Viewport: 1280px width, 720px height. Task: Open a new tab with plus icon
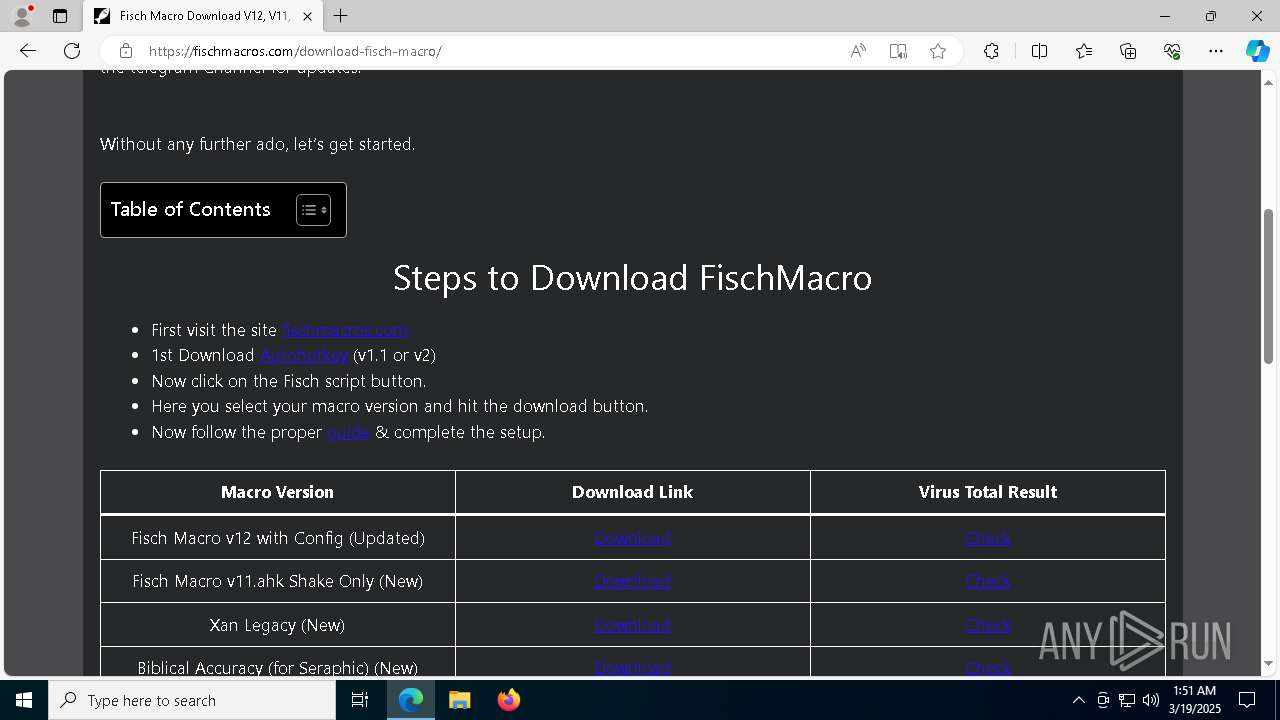pyautogui.click(x=341, y=16)
